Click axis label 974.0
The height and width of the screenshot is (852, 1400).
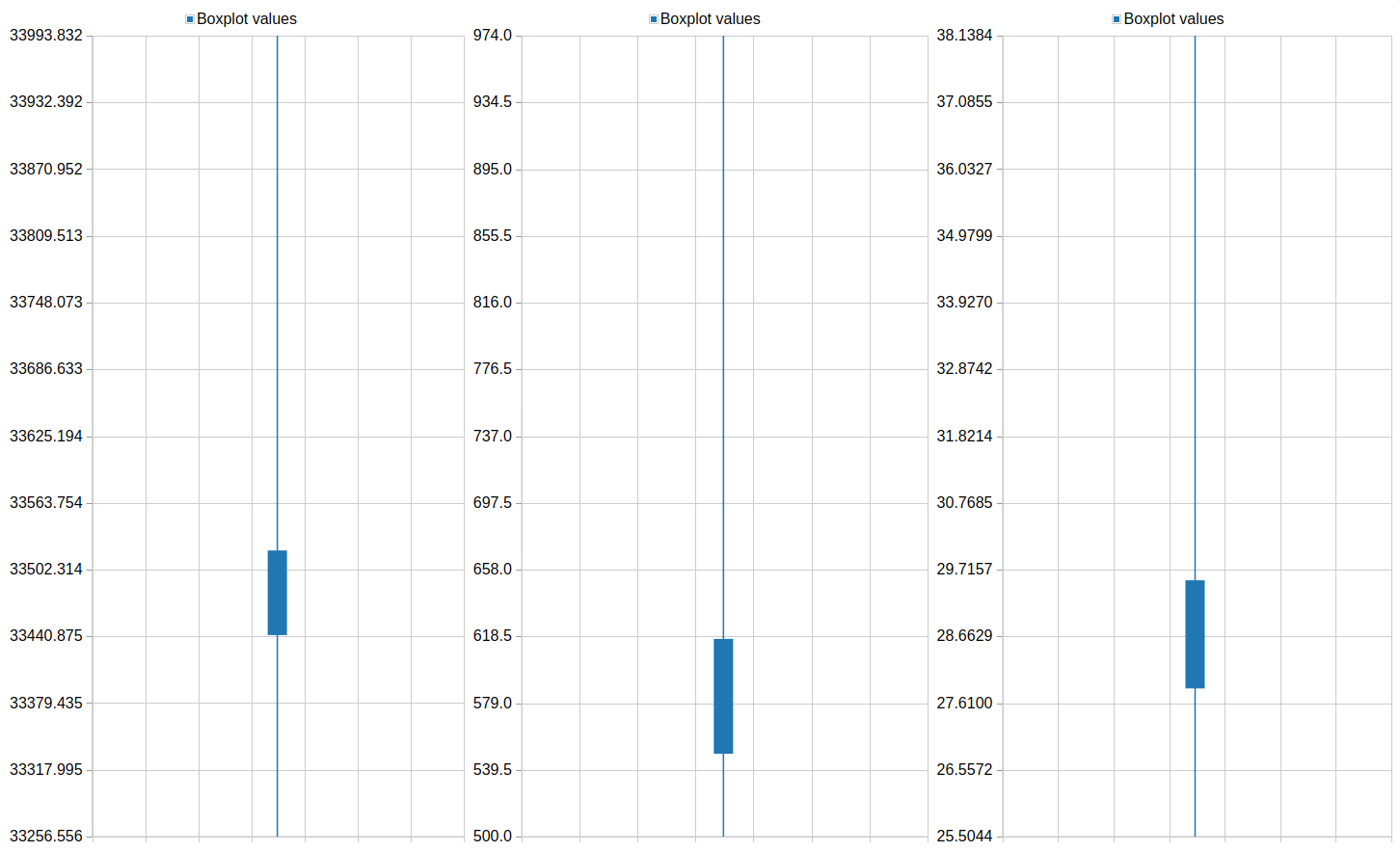tap(493, 36)
